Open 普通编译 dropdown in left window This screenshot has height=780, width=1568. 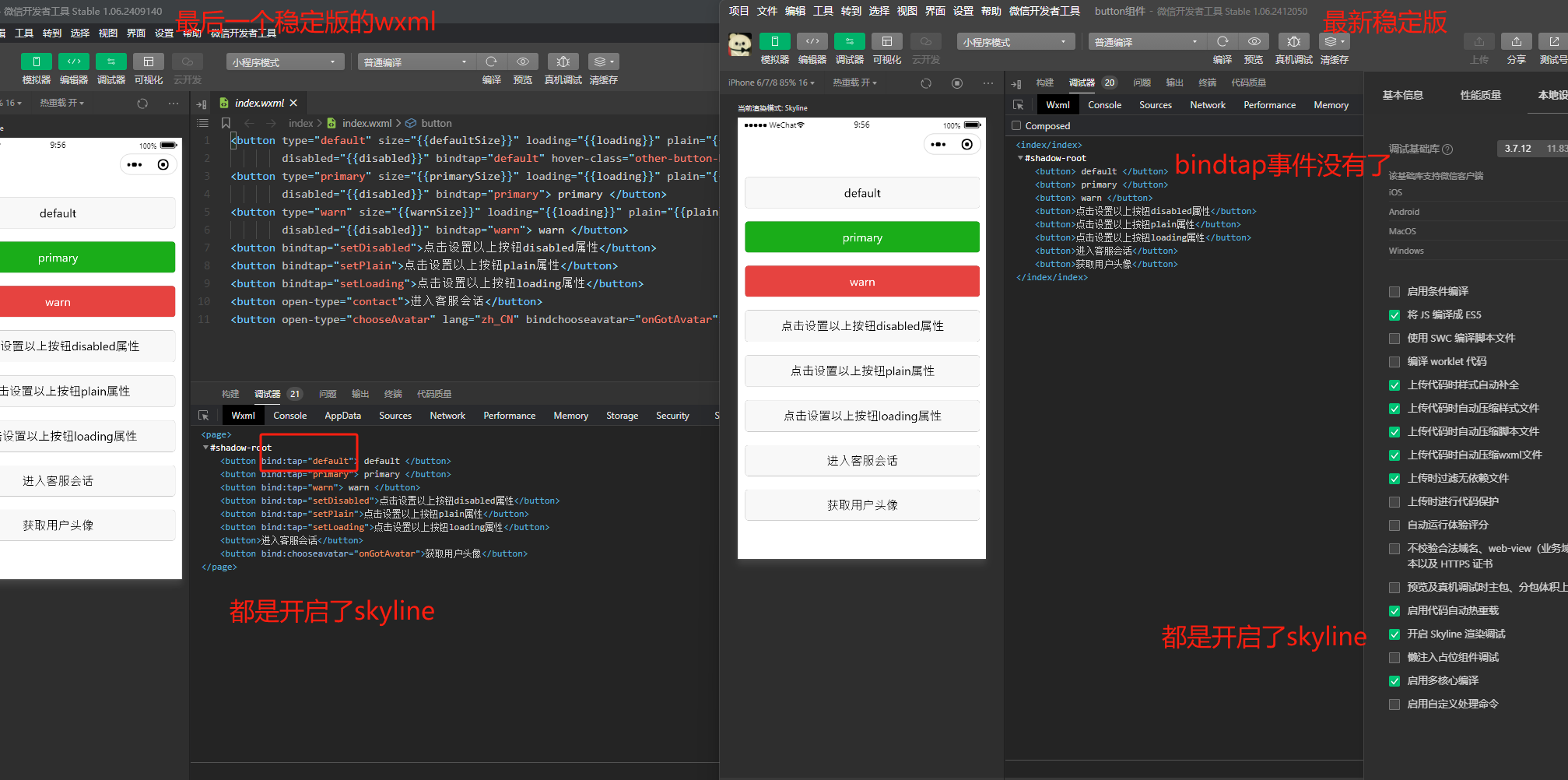tap(416, 61)
